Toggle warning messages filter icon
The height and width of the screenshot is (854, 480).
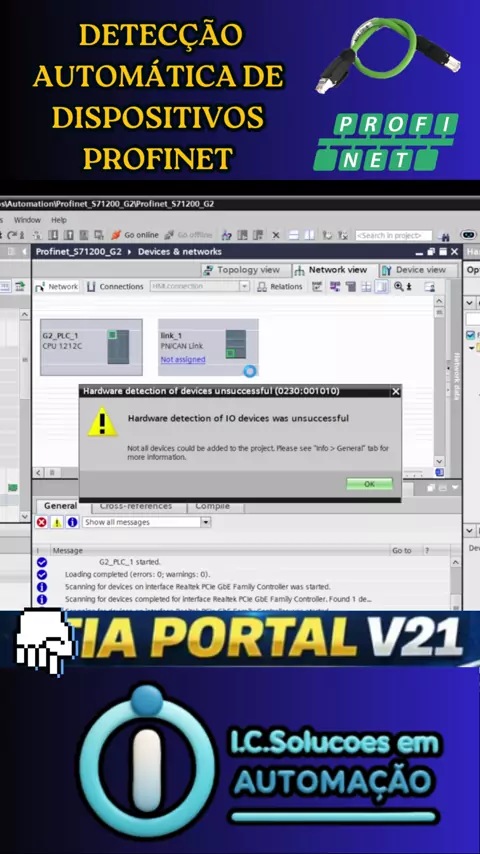pyautogui.click(x=57, y=522)
